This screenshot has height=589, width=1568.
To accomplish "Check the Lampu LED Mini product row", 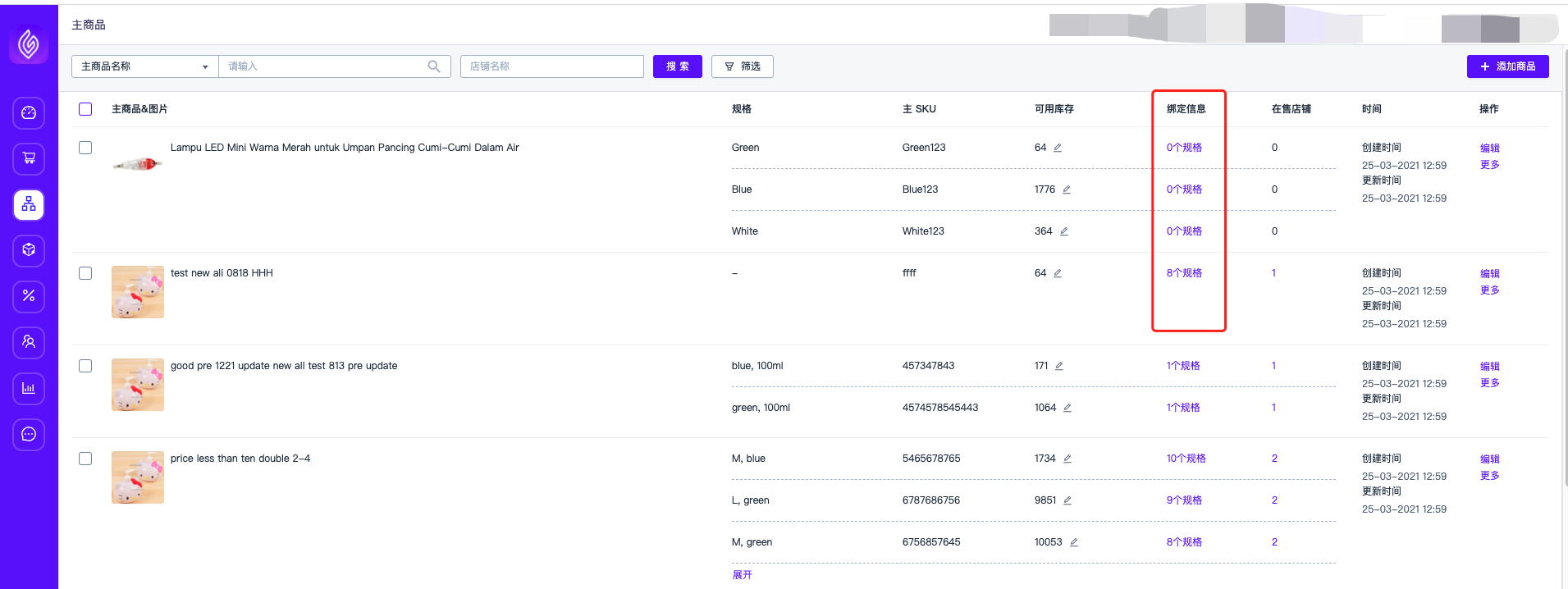I will click(x=85, y=148).
